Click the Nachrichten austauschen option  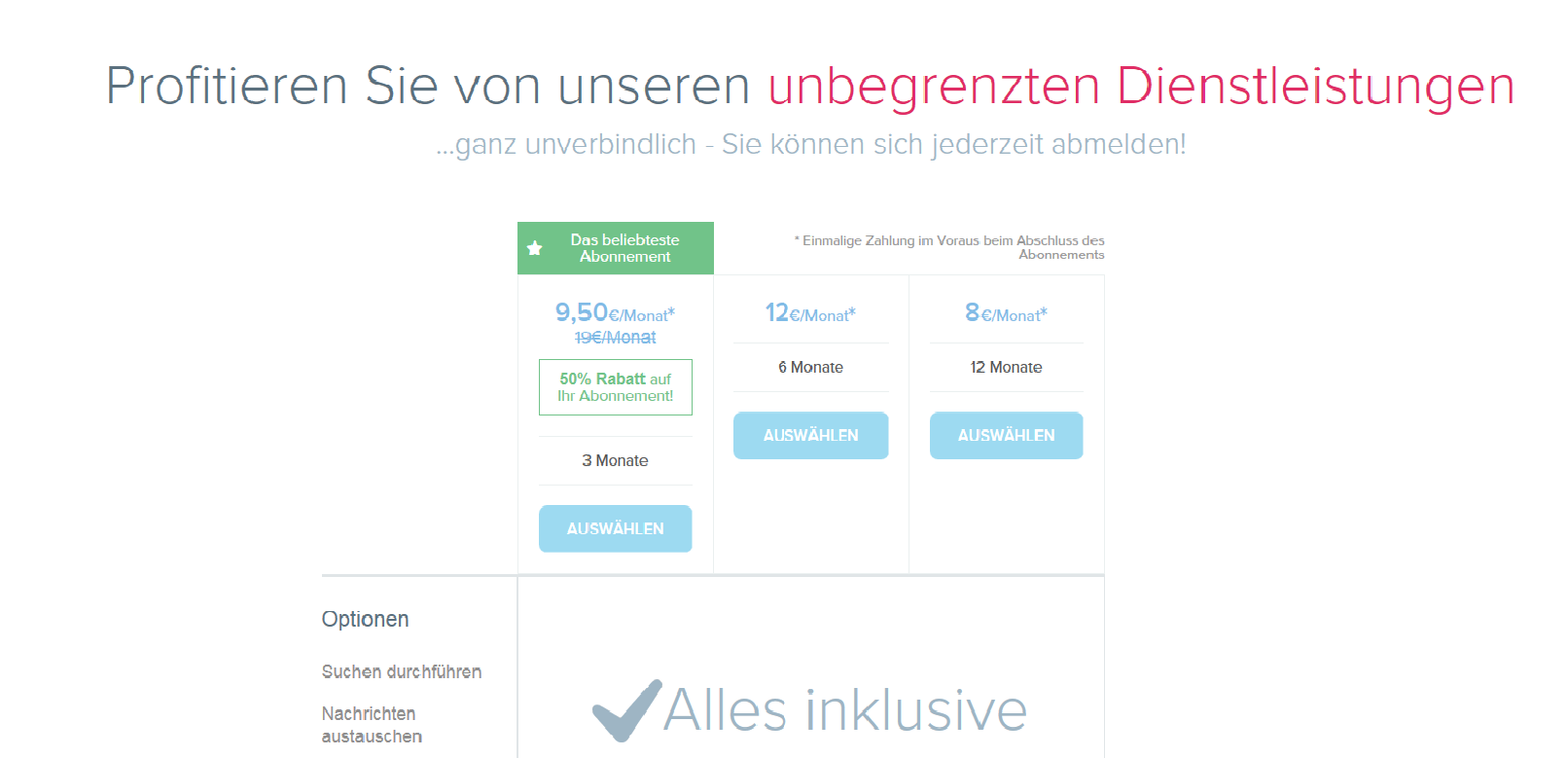click(x=371, y=725)
